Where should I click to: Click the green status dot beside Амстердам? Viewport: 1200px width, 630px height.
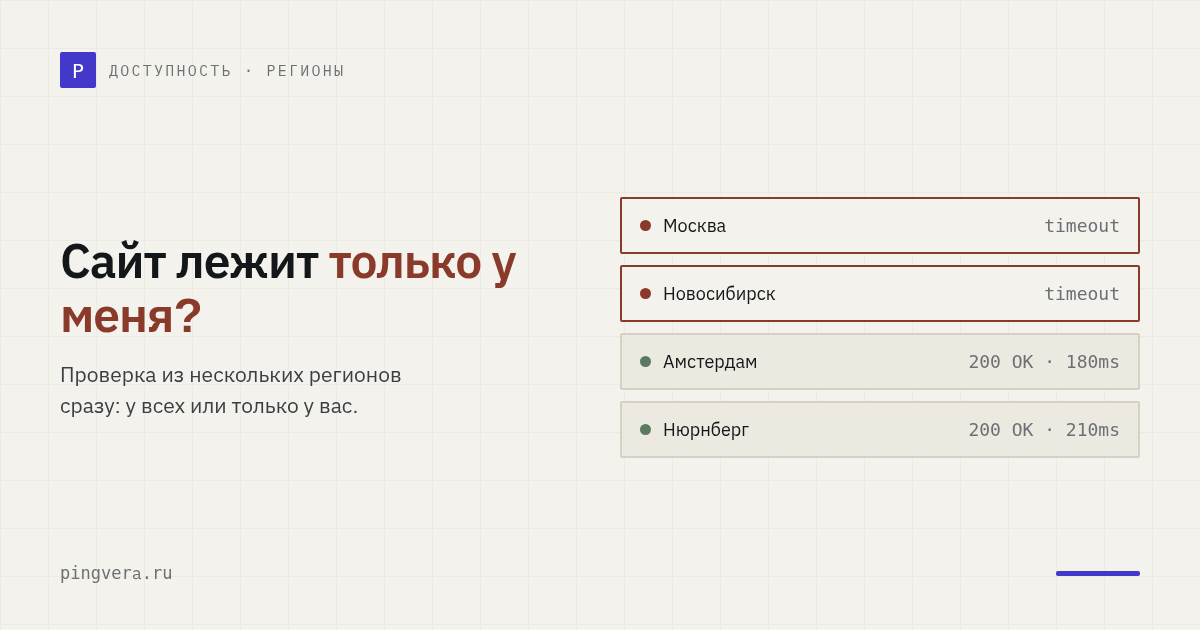point(645,362)
